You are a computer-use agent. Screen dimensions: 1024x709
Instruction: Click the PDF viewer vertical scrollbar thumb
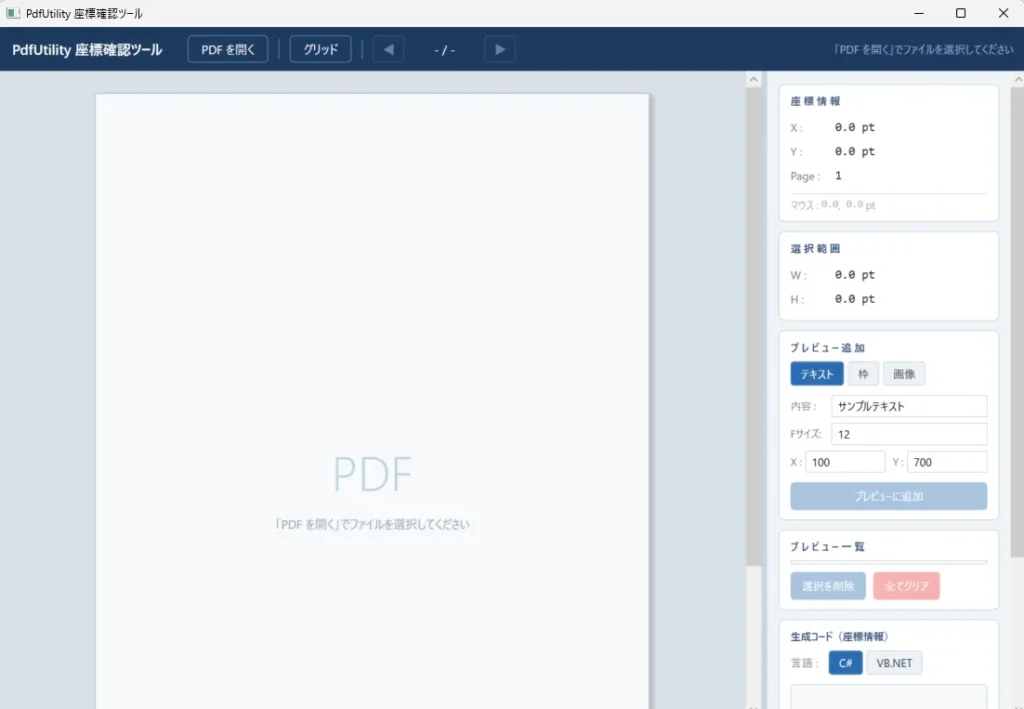(754, 326)
